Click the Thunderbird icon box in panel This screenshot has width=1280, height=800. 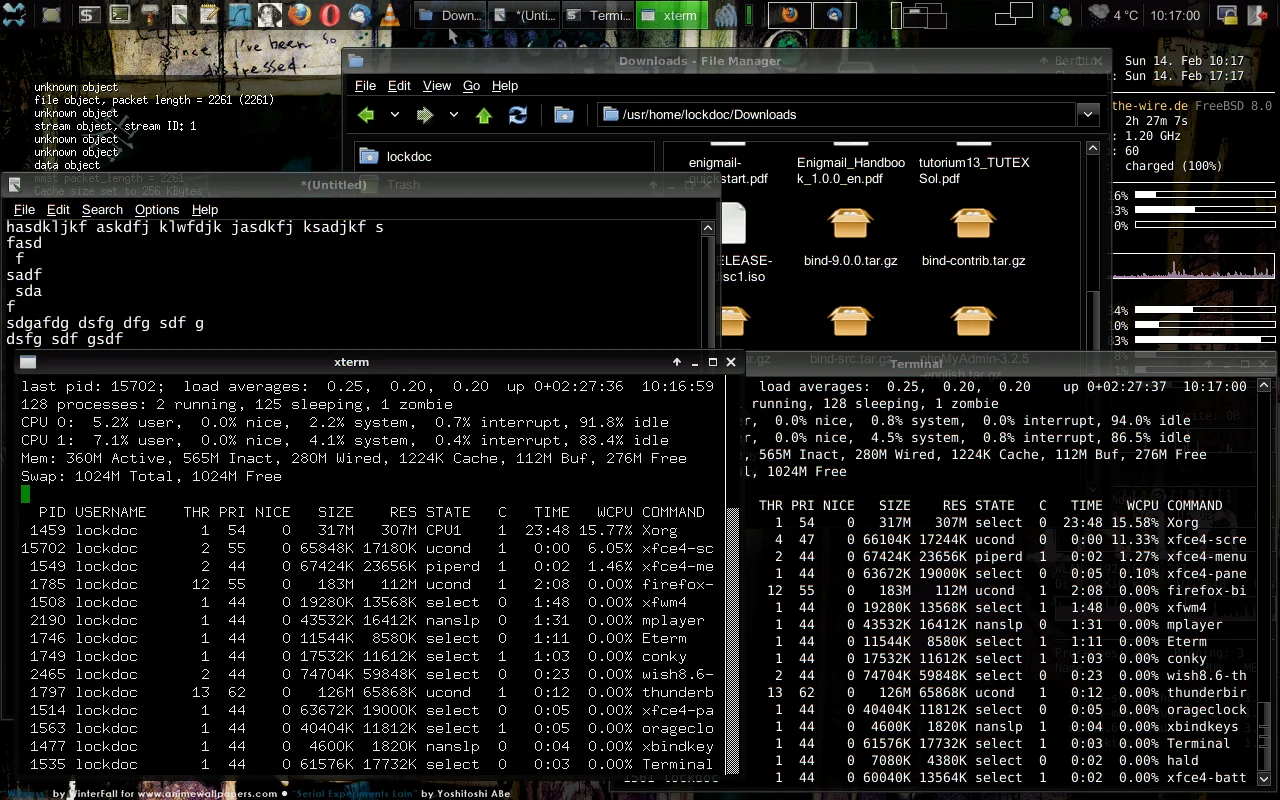(x=834, y=15)
